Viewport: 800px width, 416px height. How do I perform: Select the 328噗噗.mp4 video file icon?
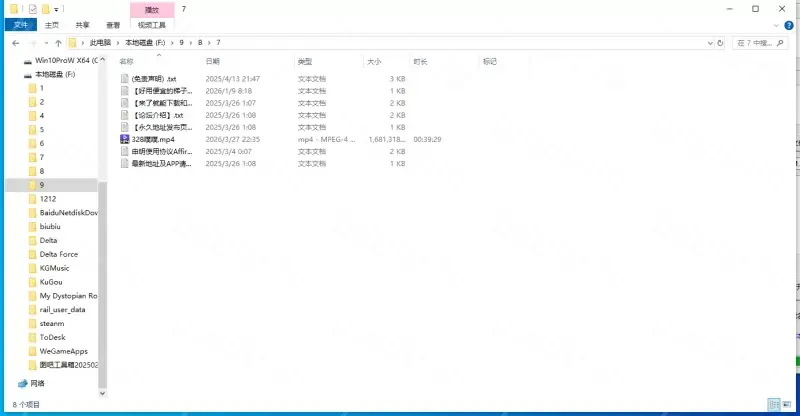pos(124,139)
